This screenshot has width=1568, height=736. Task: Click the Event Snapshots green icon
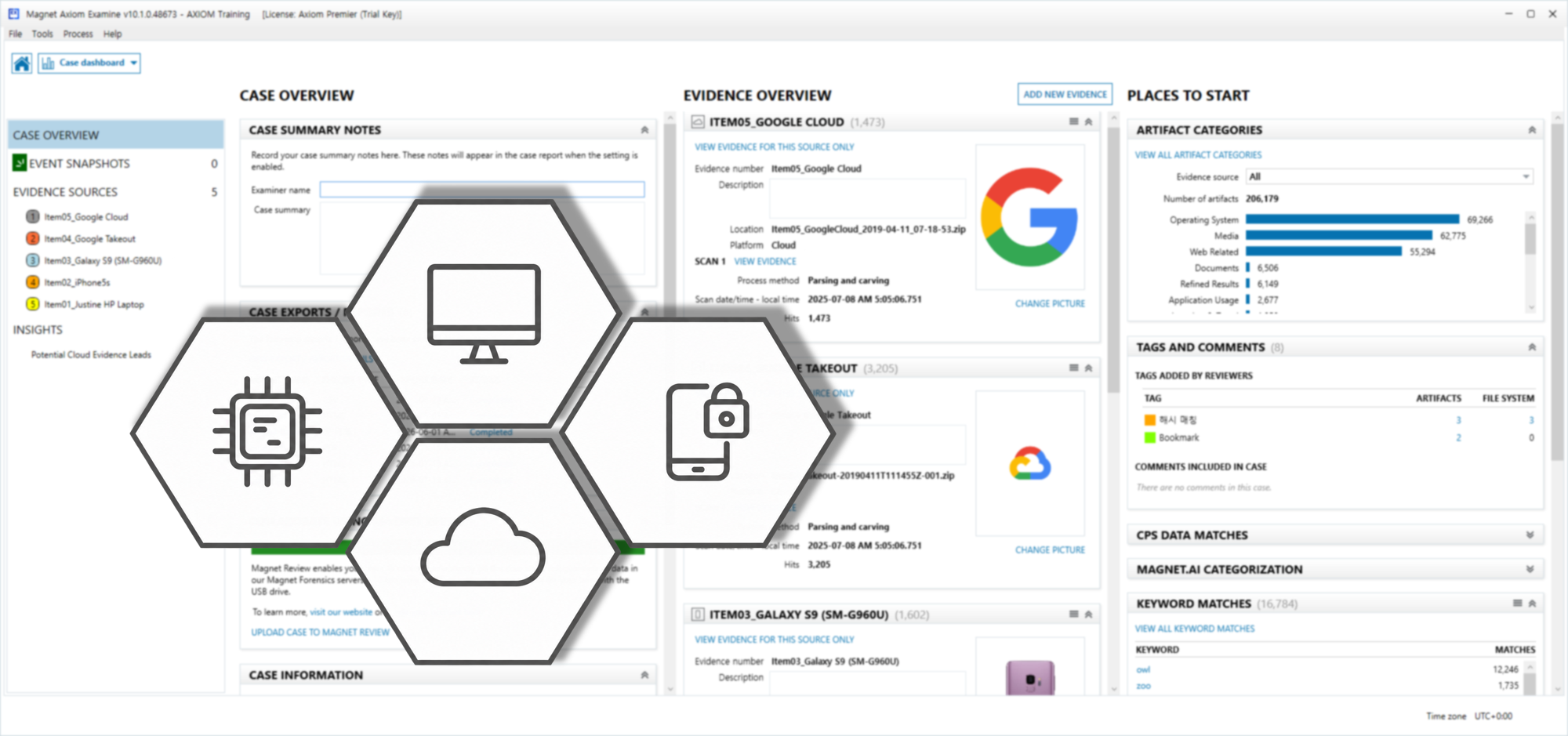point(20,163)
